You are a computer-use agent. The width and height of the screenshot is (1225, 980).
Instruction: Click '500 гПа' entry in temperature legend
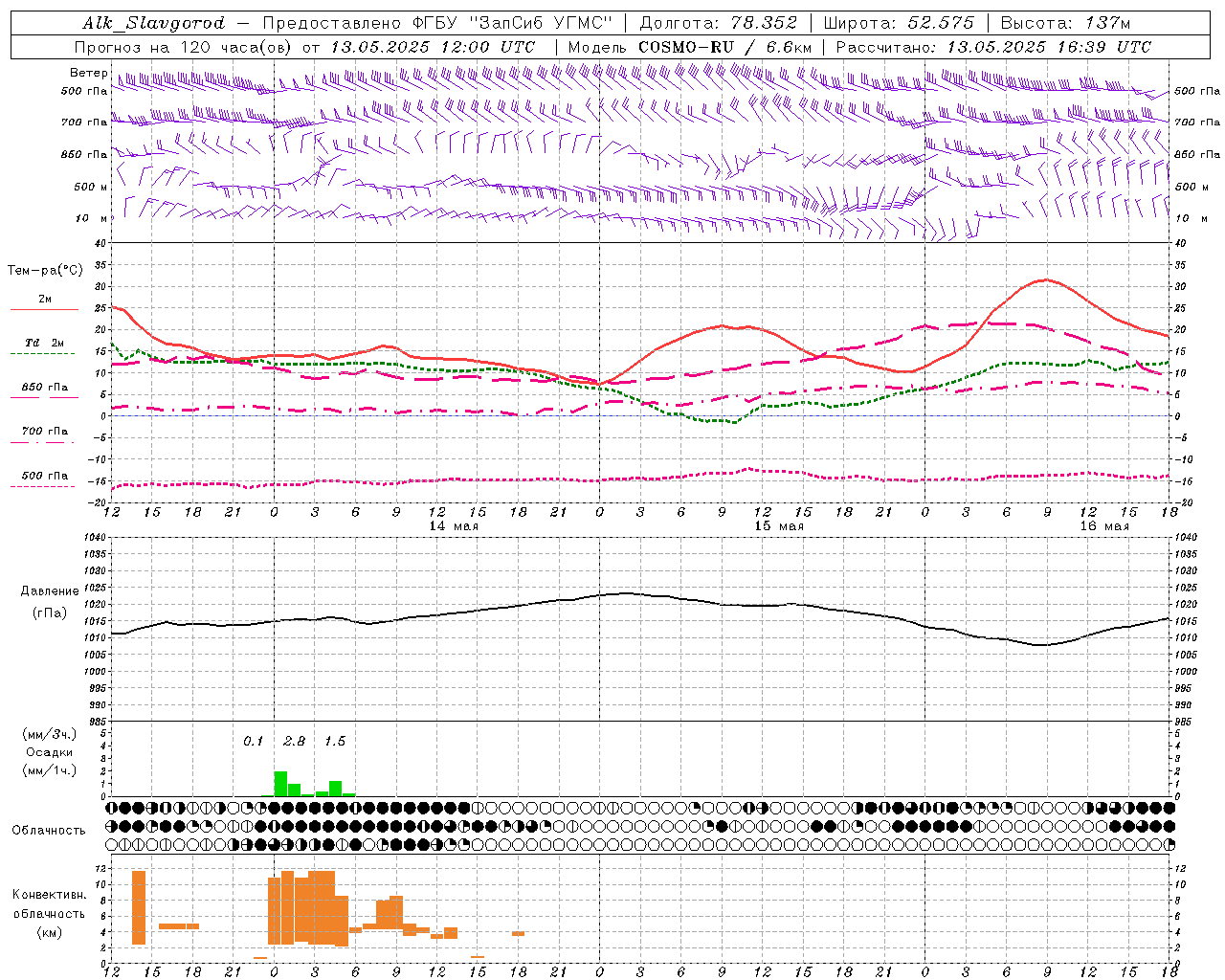pyautogui.click(x=44, y=476)
